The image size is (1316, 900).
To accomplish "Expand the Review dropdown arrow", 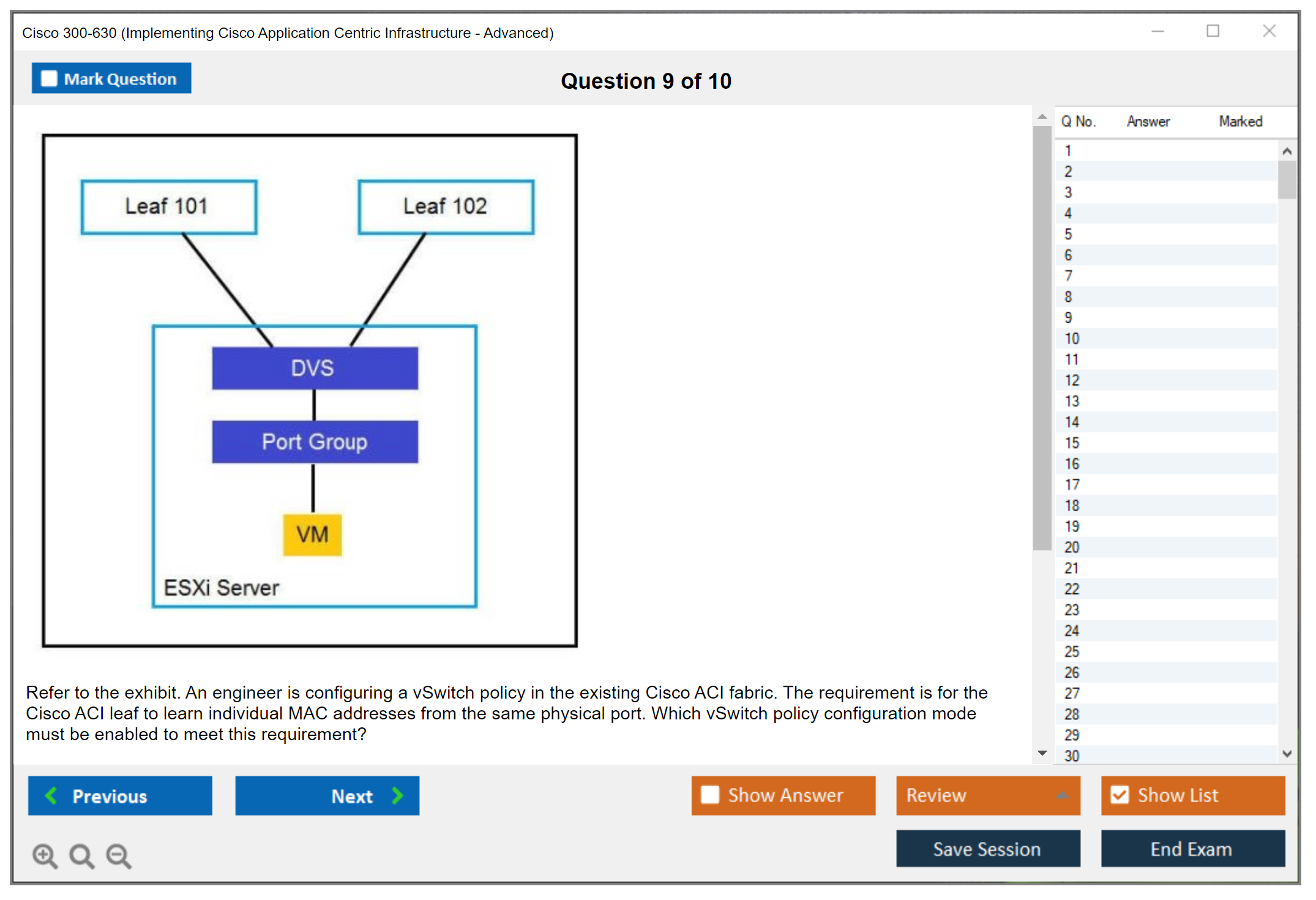I will coord(1062,795).
